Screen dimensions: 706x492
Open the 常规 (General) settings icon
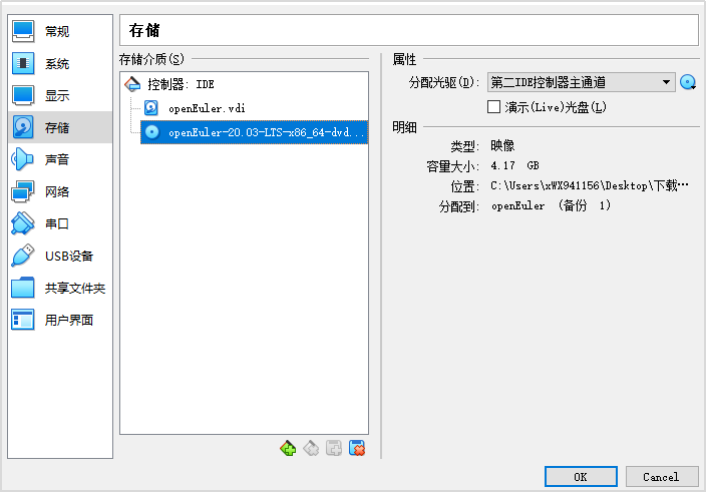pyautogui.click(x=23, y=31)
